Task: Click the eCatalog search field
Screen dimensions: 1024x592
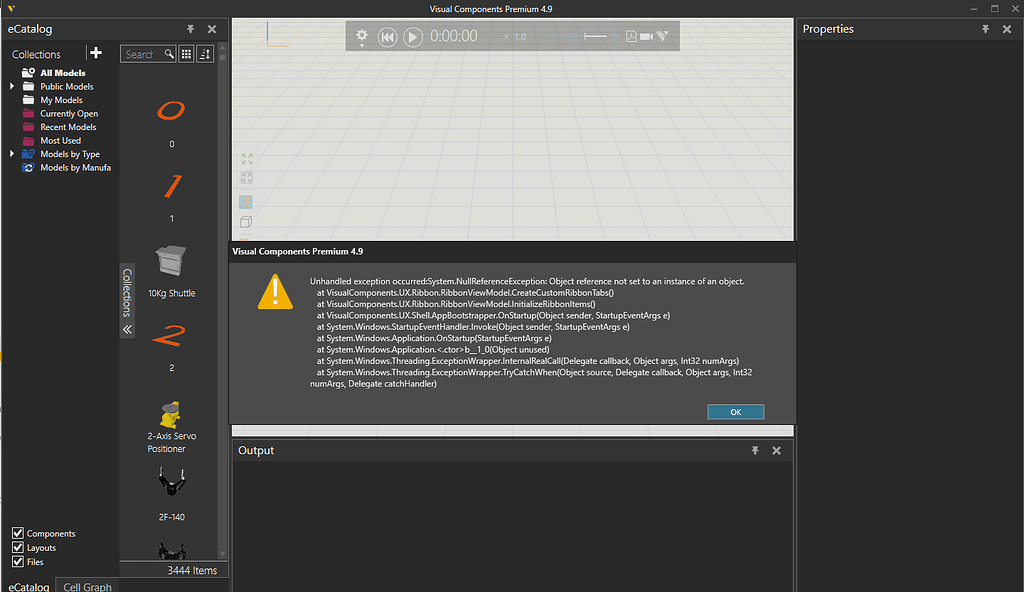Action: click(142, 54)
